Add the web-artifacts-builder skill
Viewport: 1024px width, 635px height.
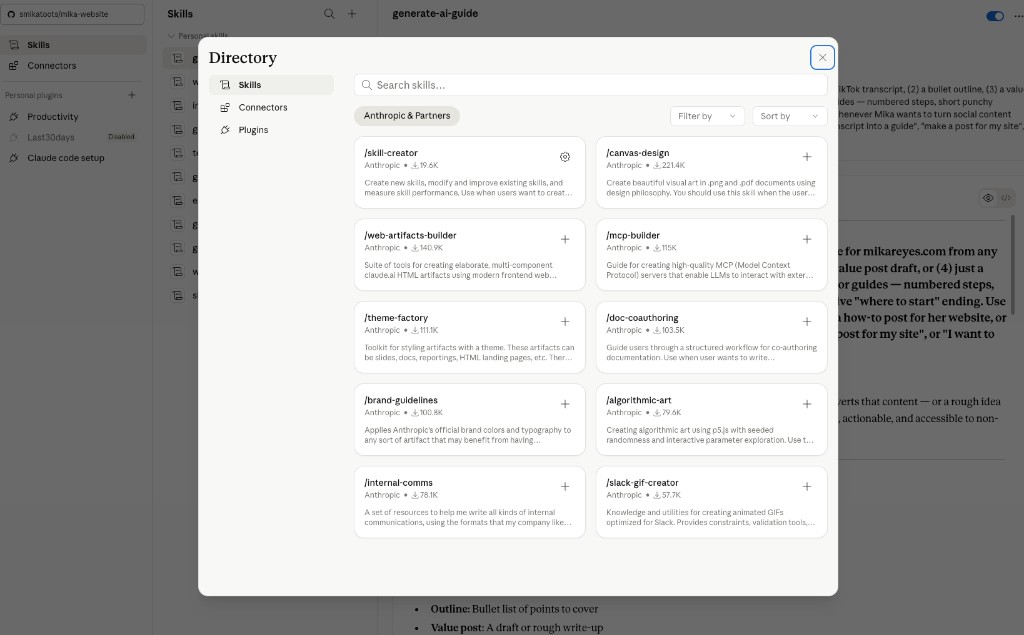pos(565,240)
